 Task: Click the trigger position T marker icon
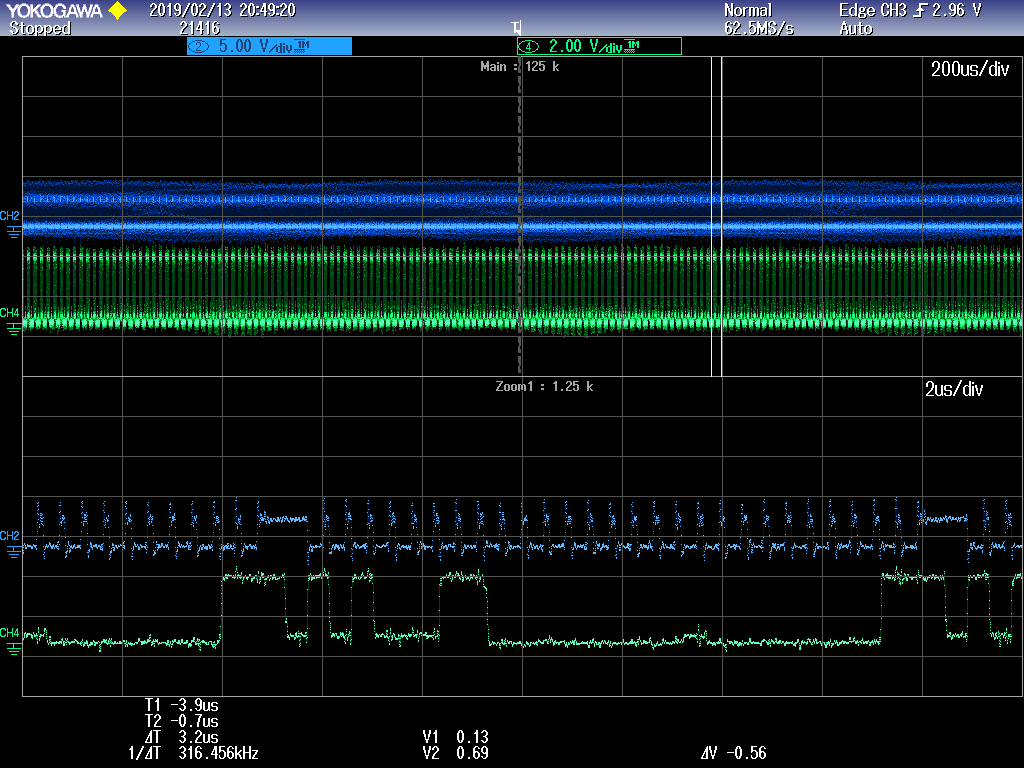pos(517,27)
